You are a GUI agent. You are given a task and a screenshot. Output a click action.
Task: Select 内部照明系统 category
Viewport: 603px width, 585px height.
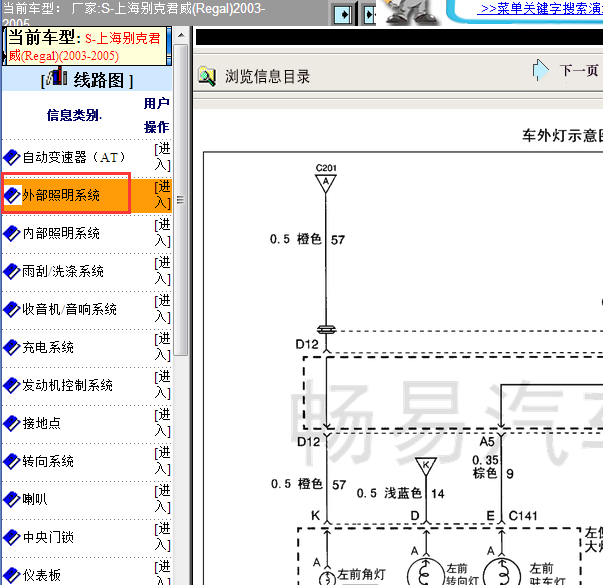[61, 233]
